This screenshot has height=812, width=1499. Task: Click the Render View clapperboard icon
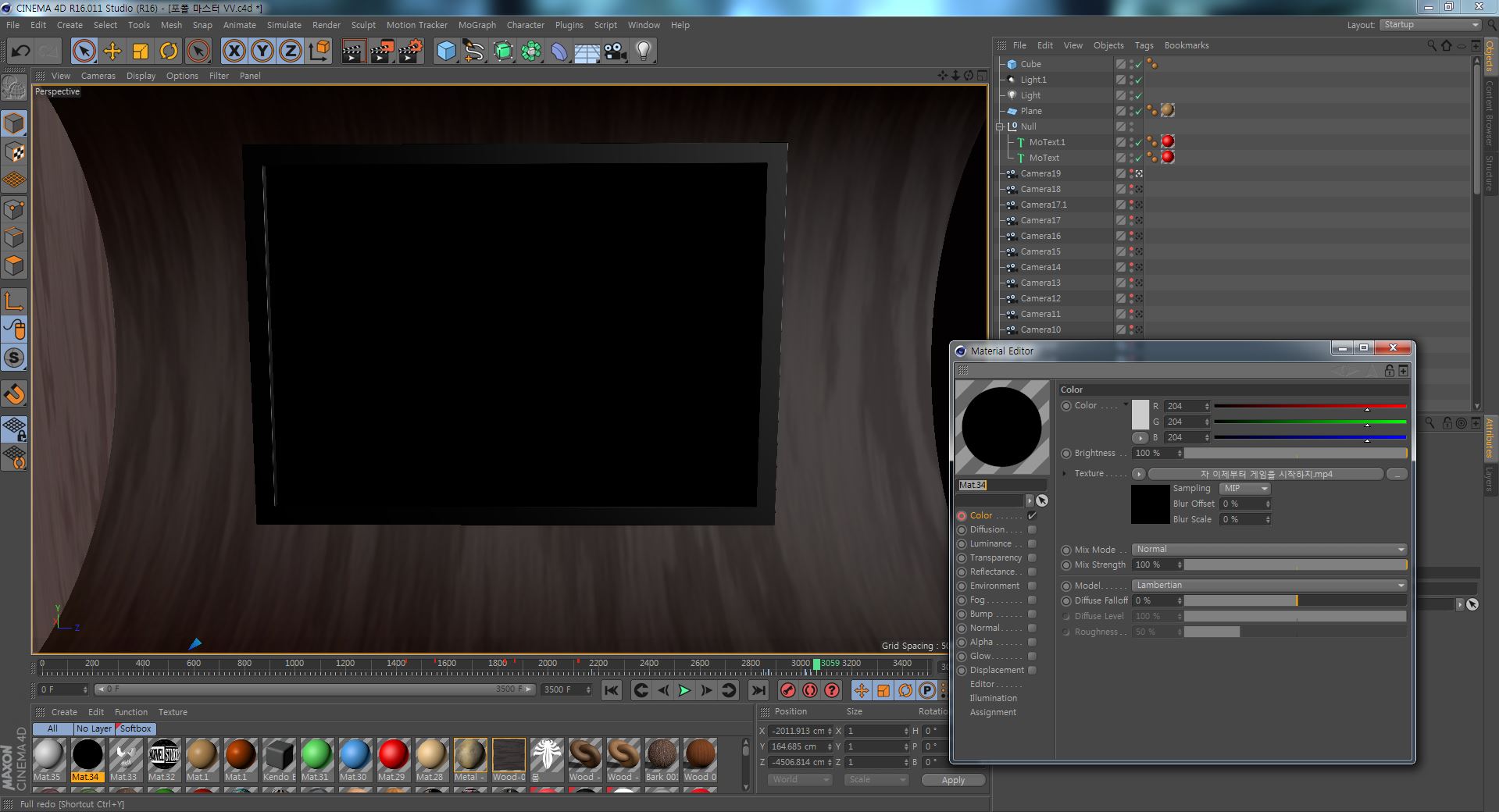353,52
